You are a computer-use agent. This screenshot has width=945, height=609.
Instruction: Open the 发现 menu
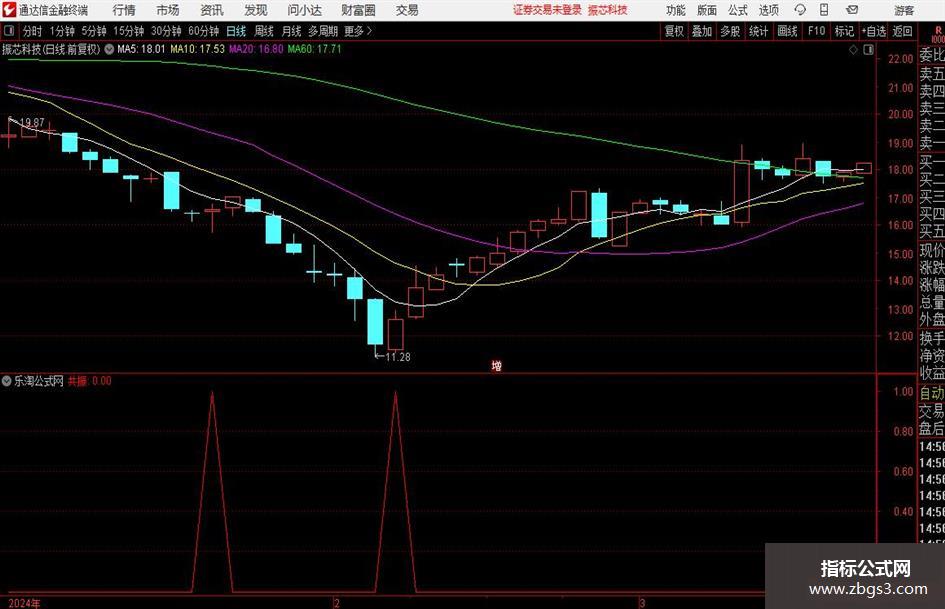click(x=256, y=10)
